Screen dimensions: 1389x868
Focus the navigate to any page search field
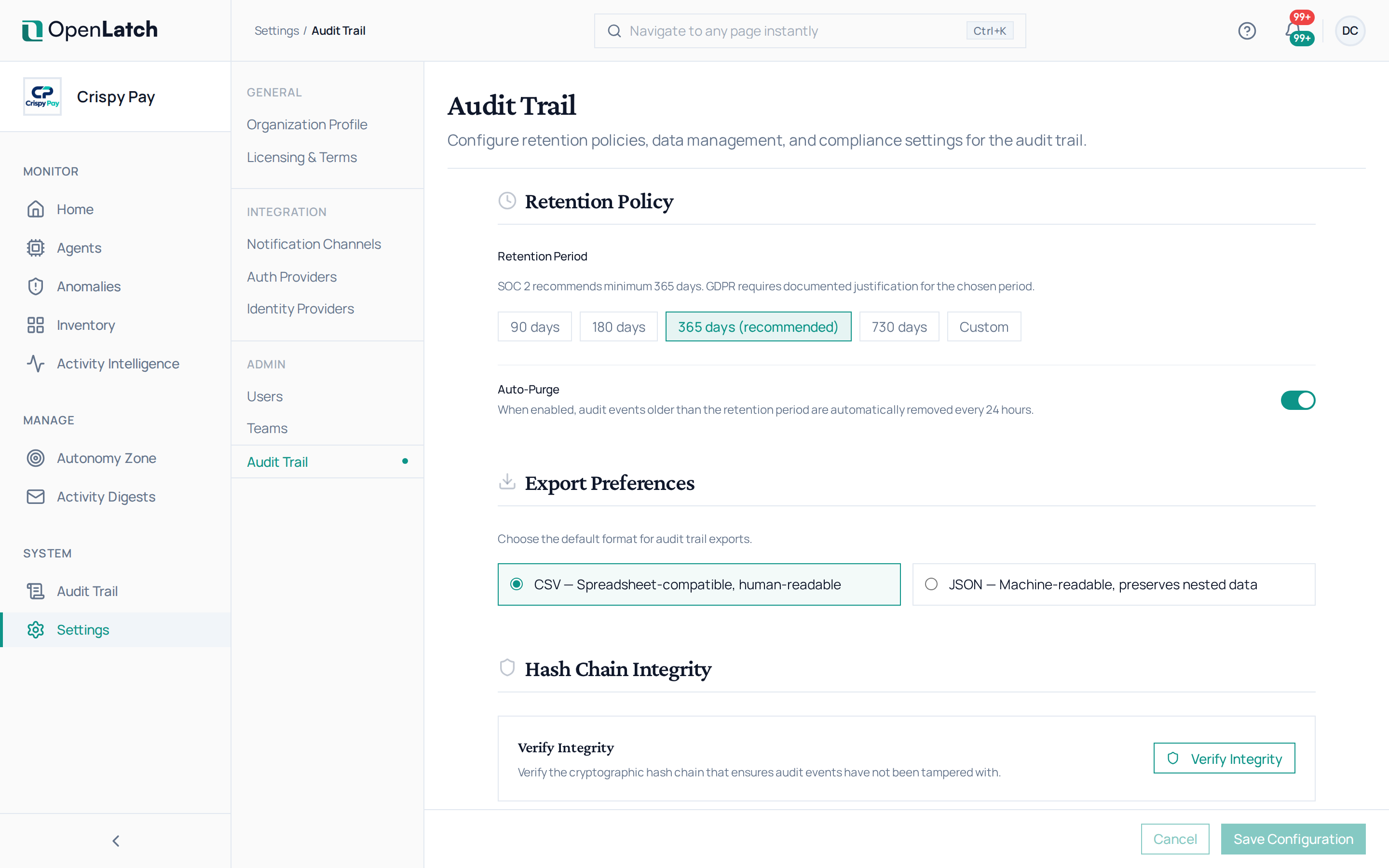[x=809, y=31]
